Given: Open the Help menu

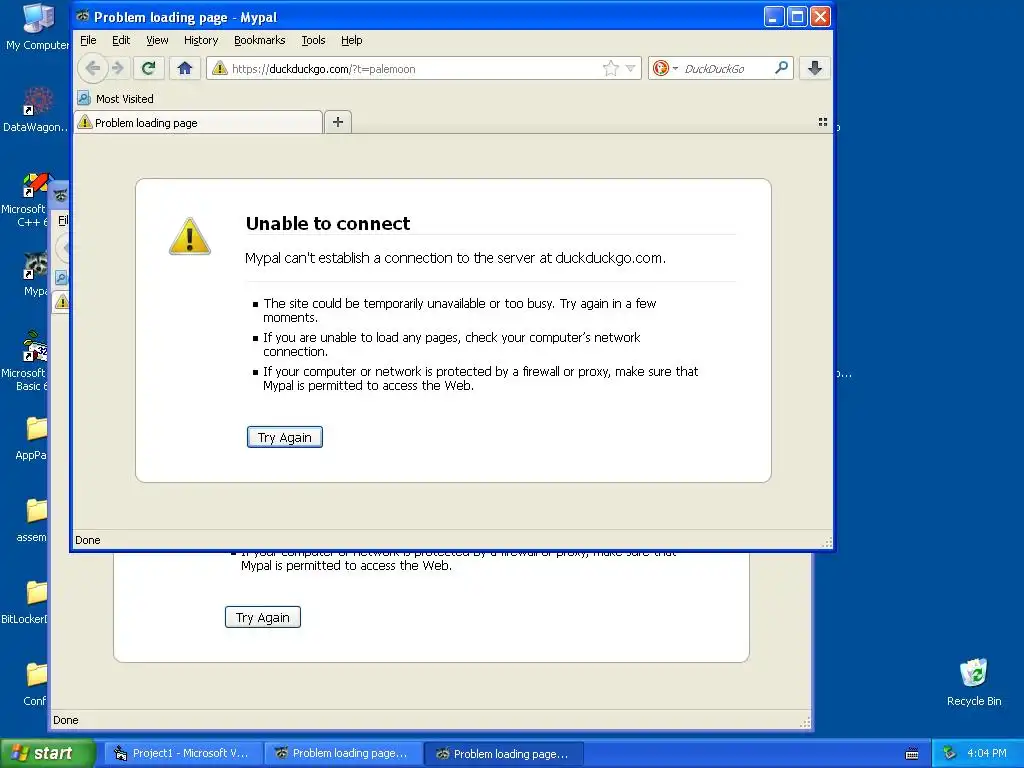Looking at the screenshot, I should pos(351,40).
